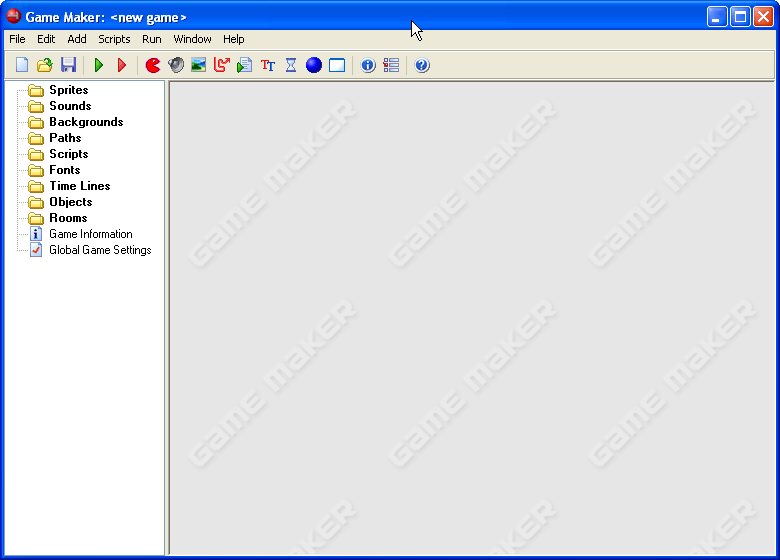Click the Game Maker title bar app icon

13,16
